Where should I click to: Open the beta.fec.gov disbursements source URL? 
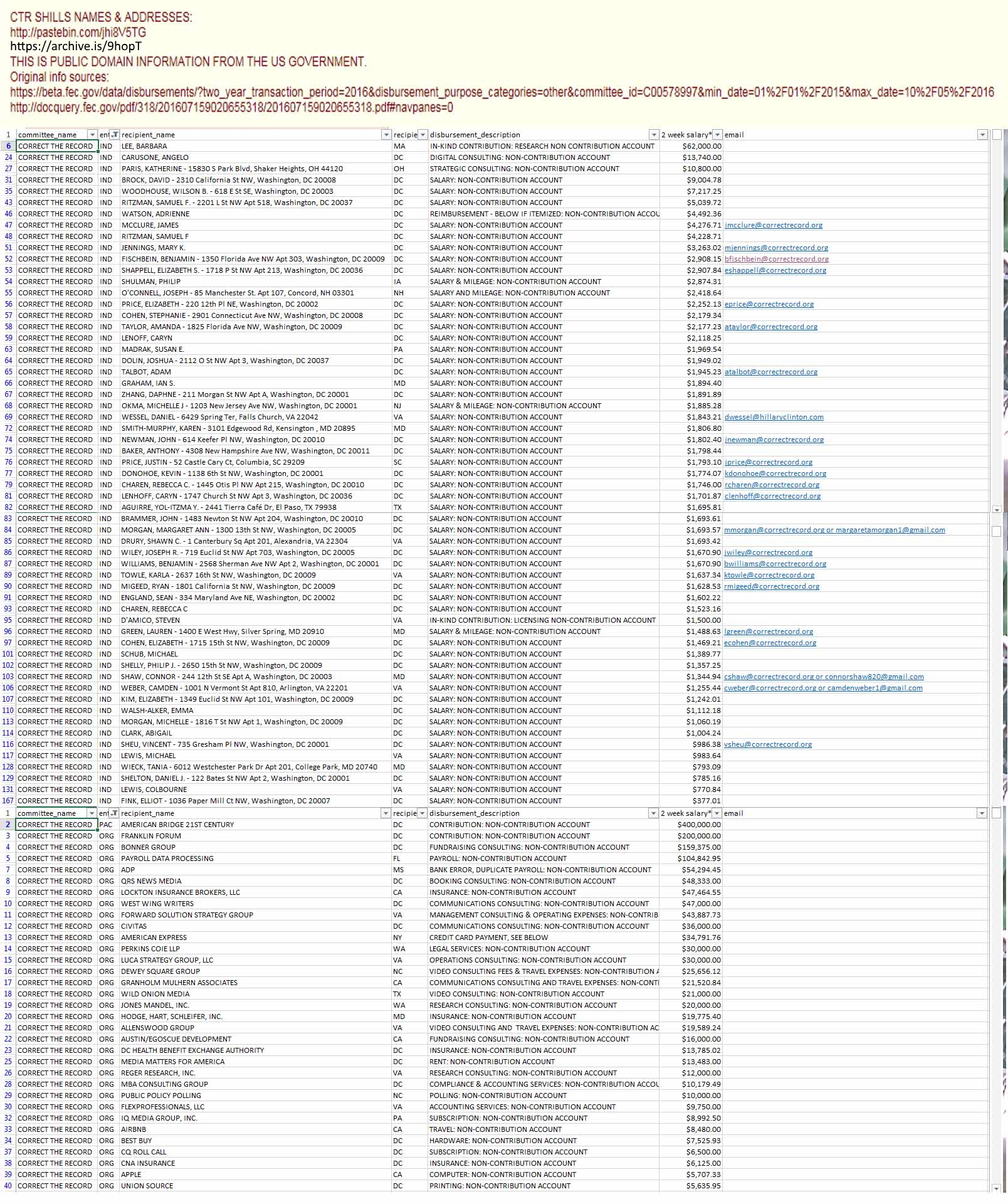[x=501, y=92]
